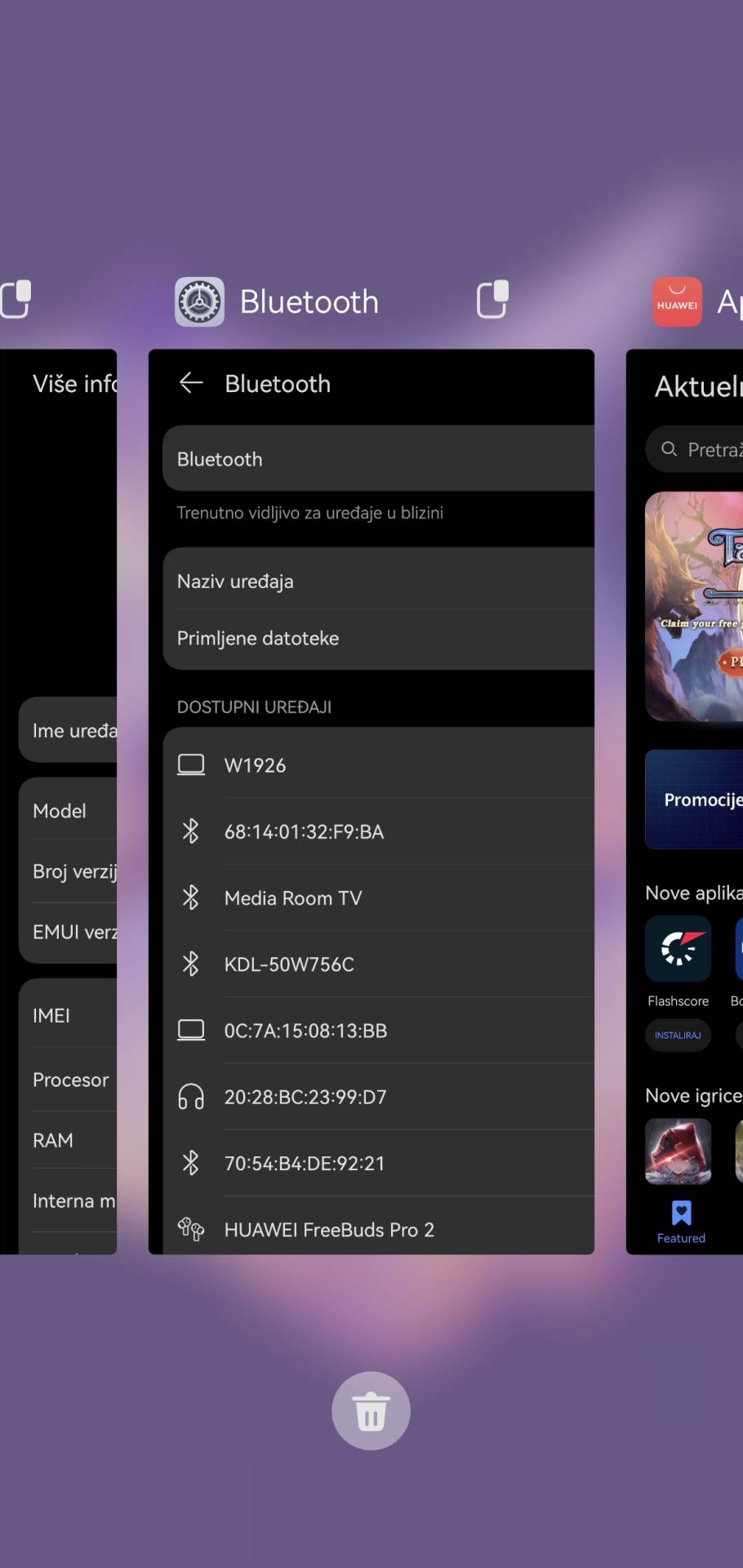Tap the Flashscore app icon
The width and height of the screenshot is (743, 1568).
[x=678, y=949]
